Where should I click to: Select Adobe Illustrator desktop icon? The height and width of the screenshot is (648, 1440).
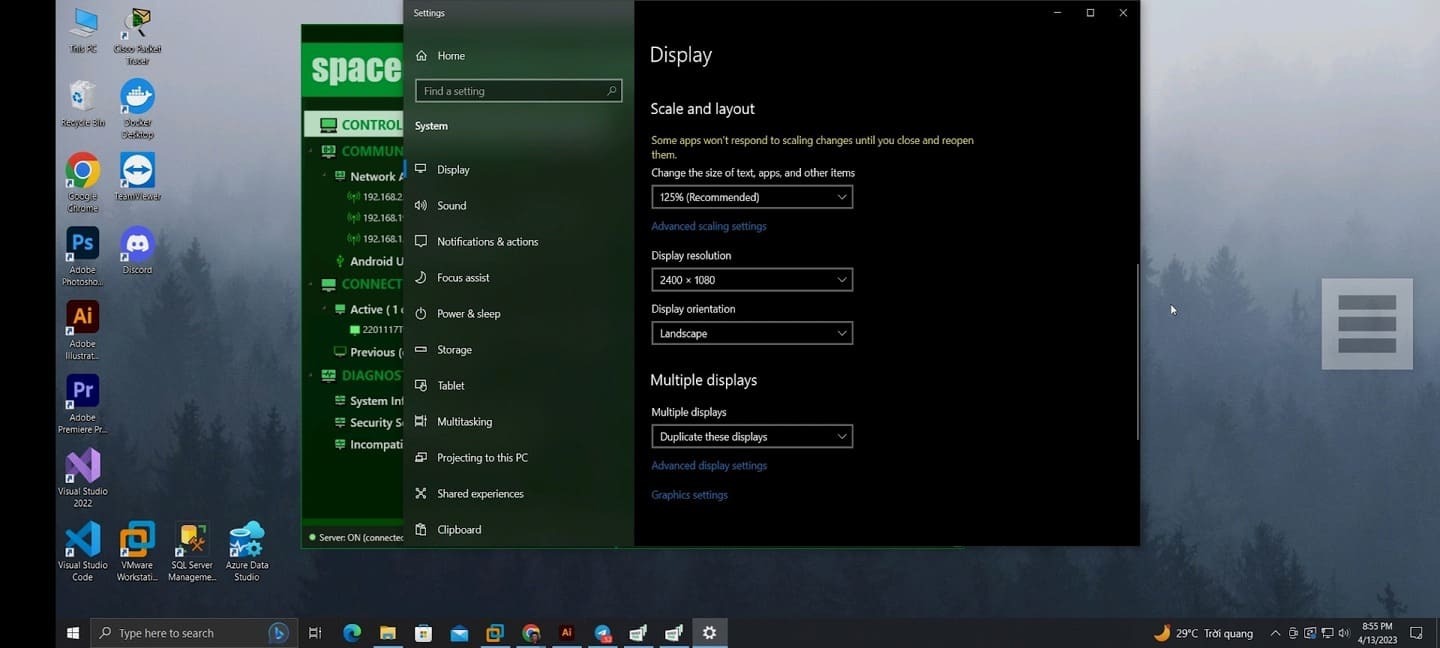tap(83, 330)
